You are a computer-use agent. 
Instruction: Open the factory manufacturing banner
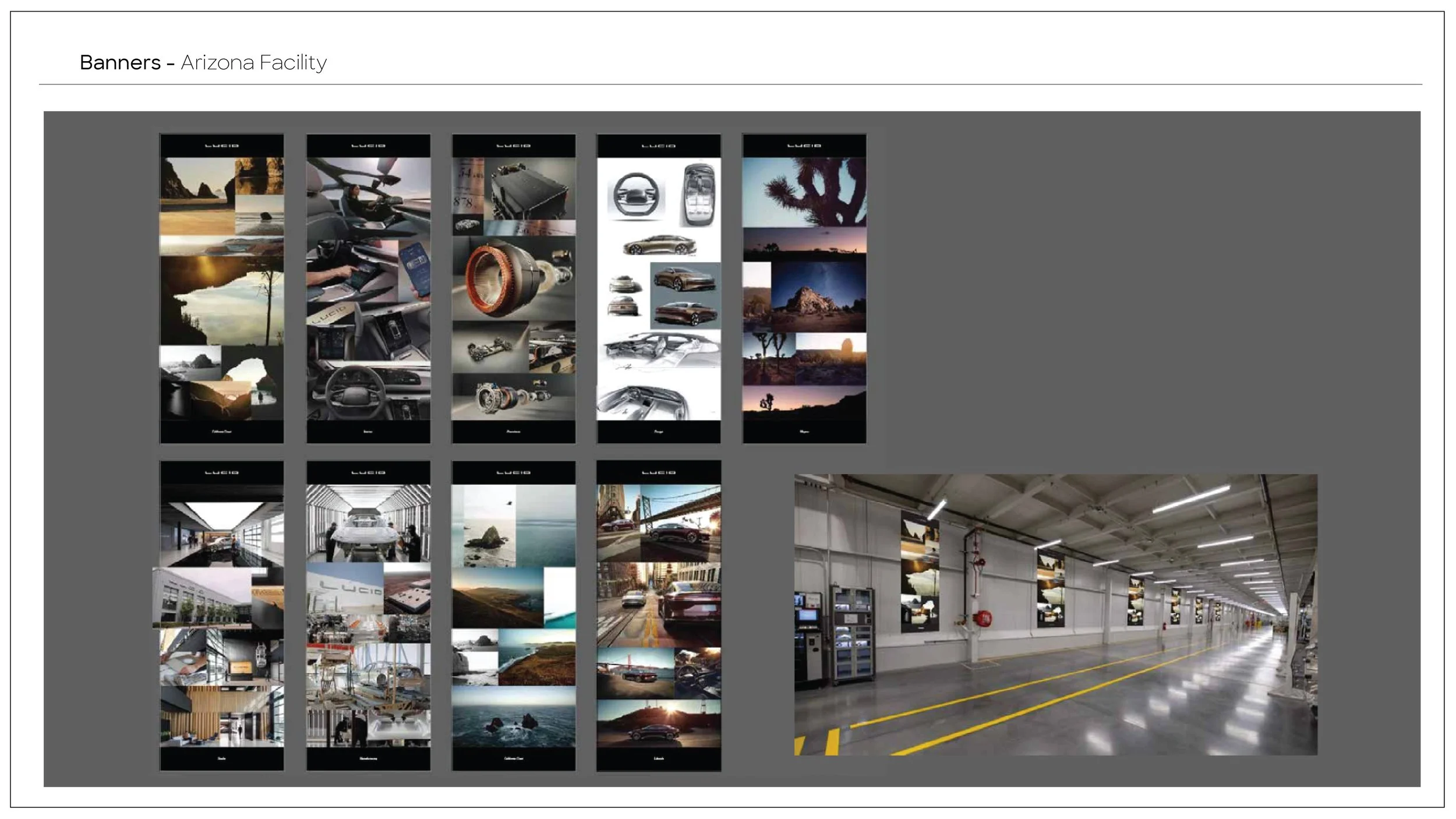click(x=369, y=616)
